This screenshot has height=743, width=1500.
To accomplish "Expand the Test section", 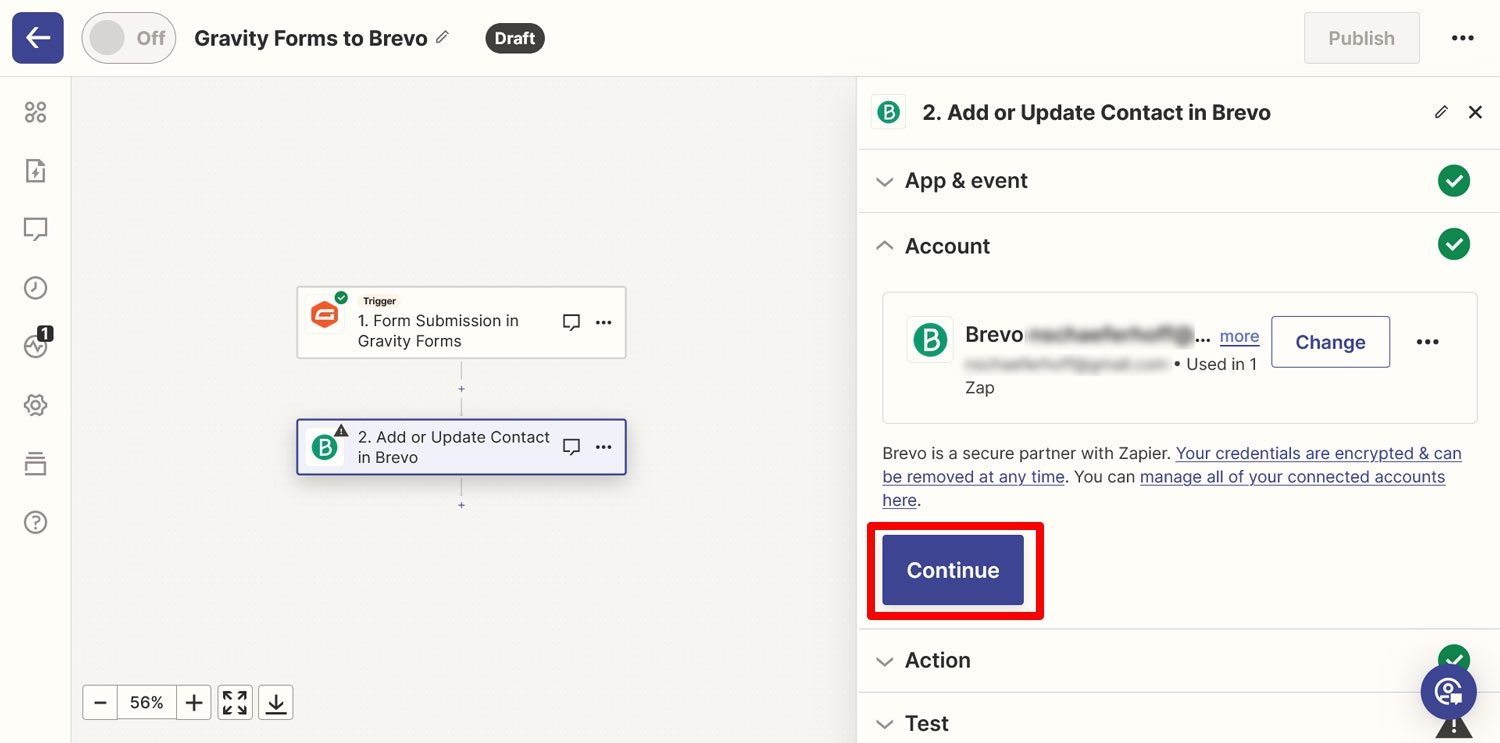I will (x=1178, y=723).
